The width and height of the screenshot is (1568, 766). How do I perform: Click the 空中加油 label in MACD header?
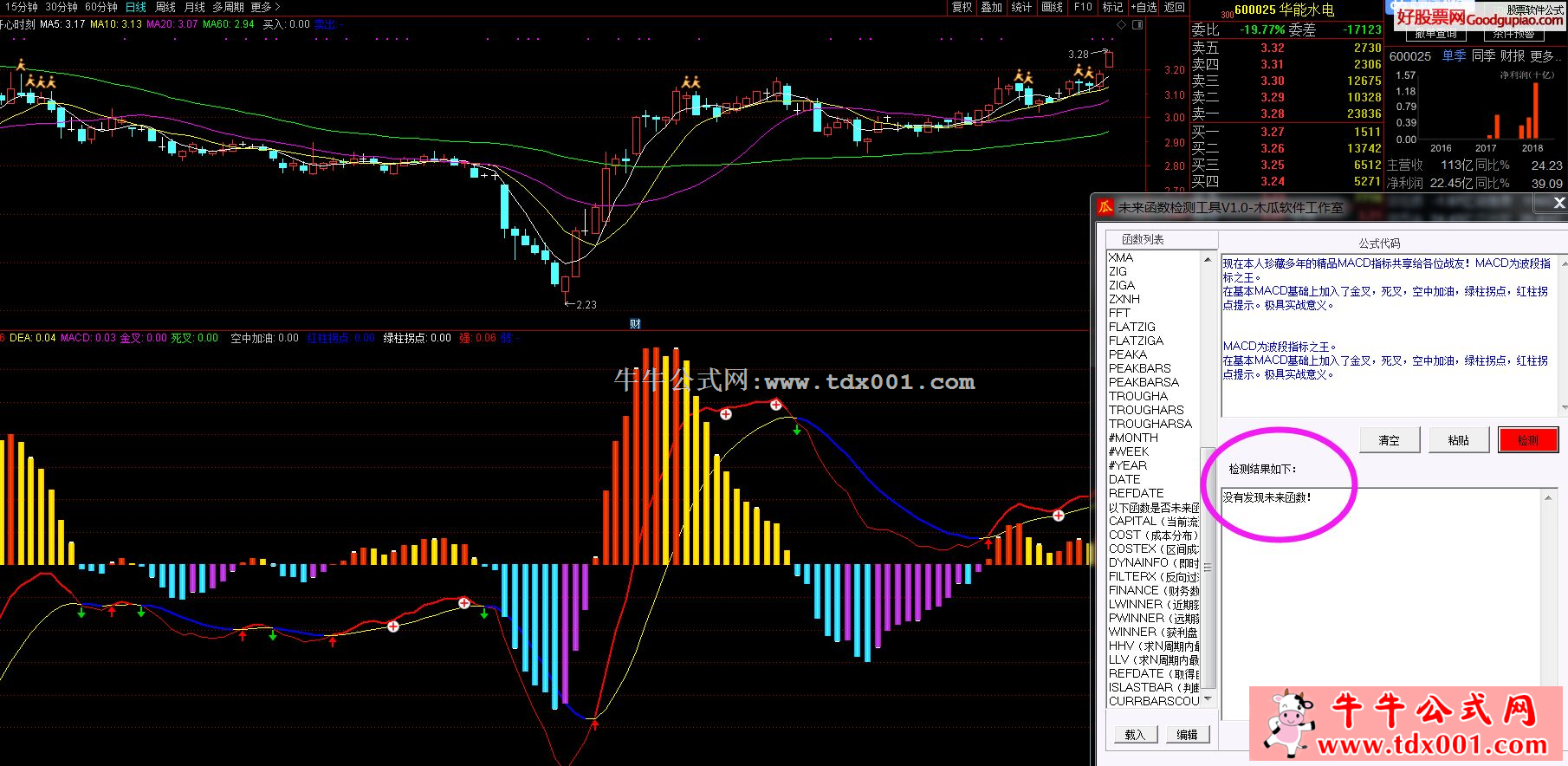tap(252, 338)
